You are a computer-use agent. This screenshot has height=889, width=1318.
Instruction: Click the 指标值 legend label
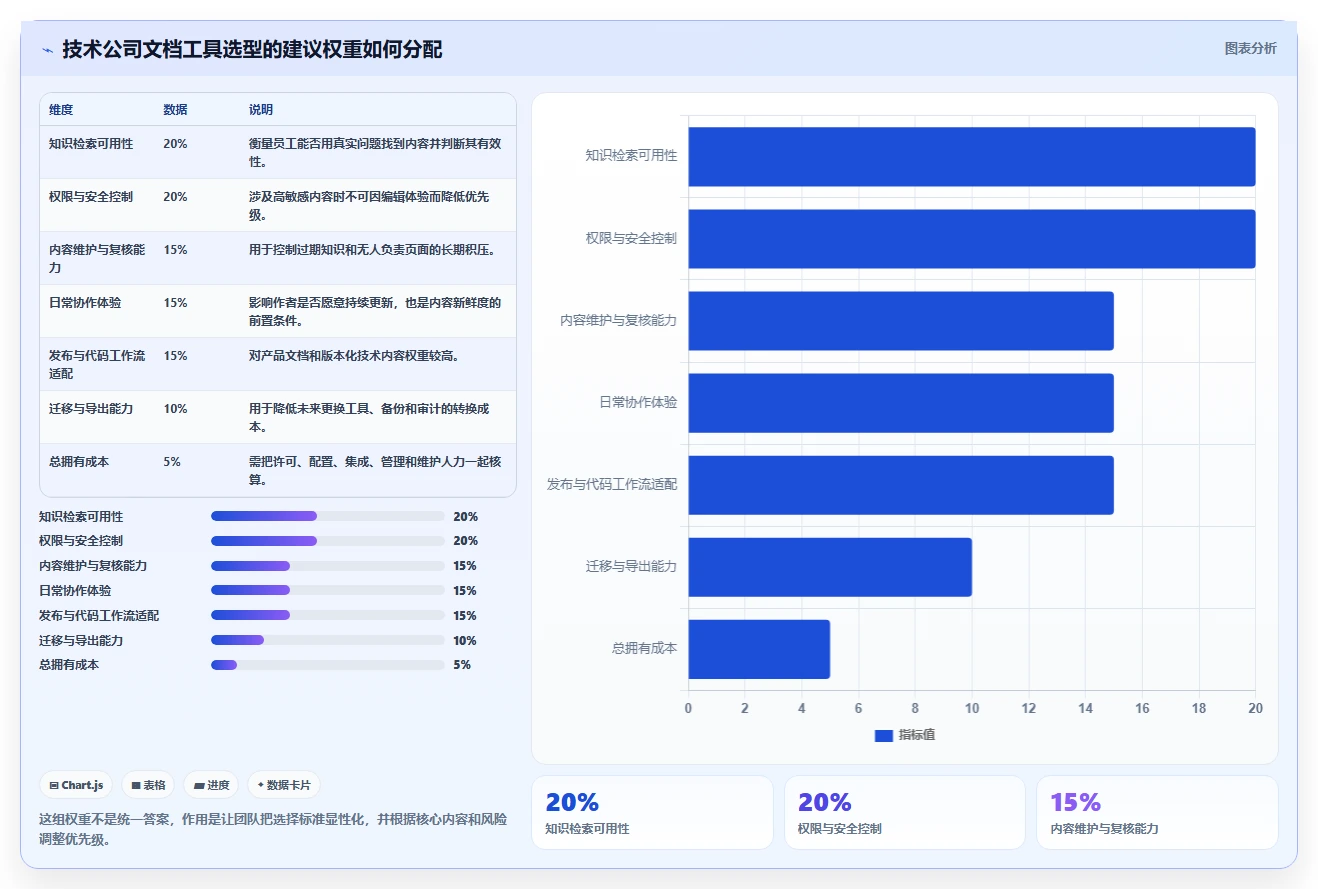tap(917, 735)
